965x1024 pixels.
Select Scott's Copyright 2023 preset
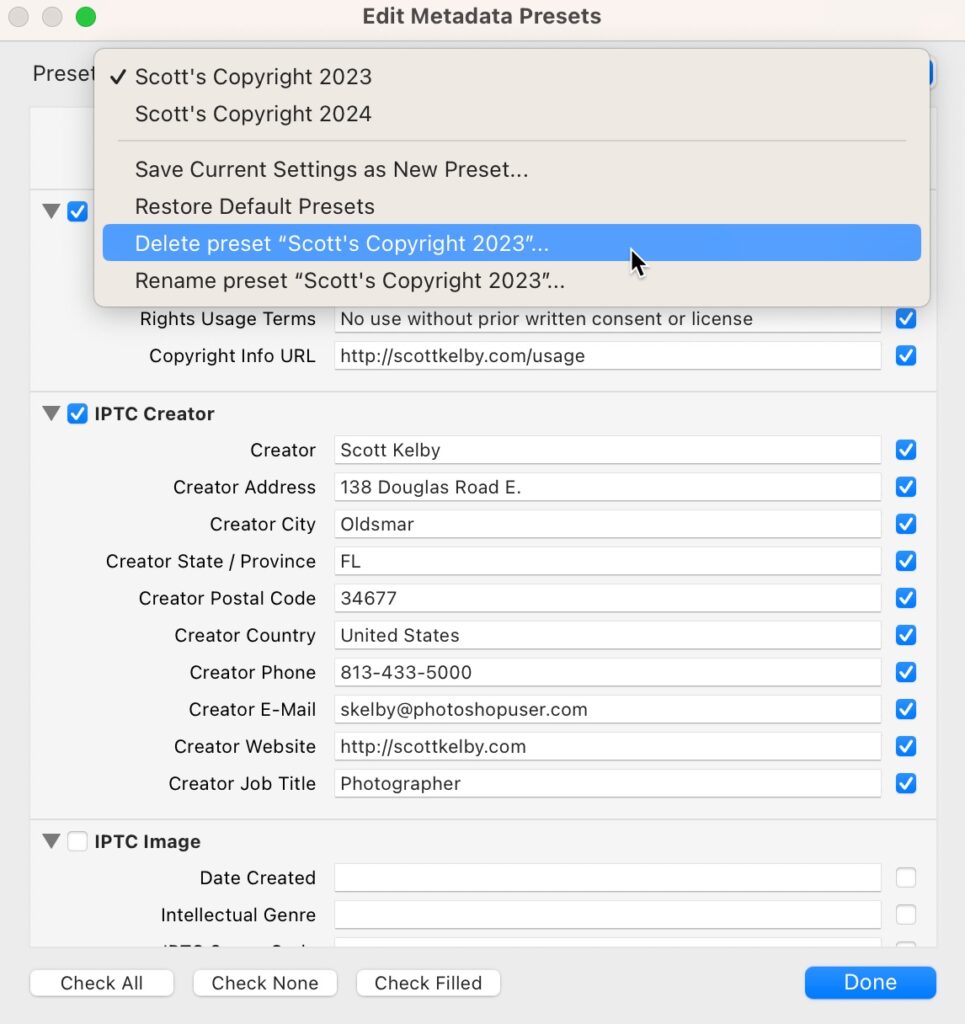511,76
